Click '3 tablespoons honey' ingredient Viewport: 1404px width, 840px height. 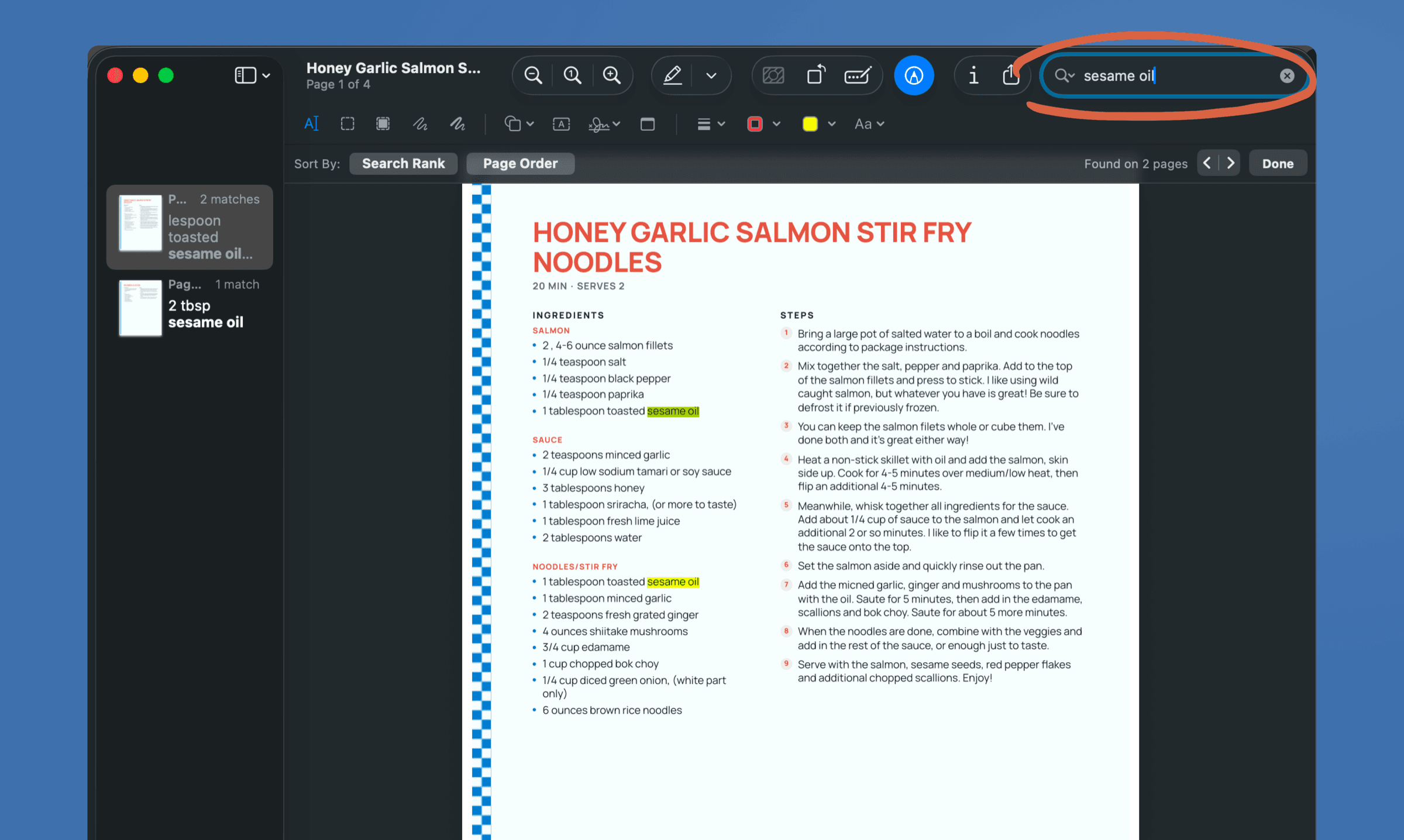pos(593,487)
